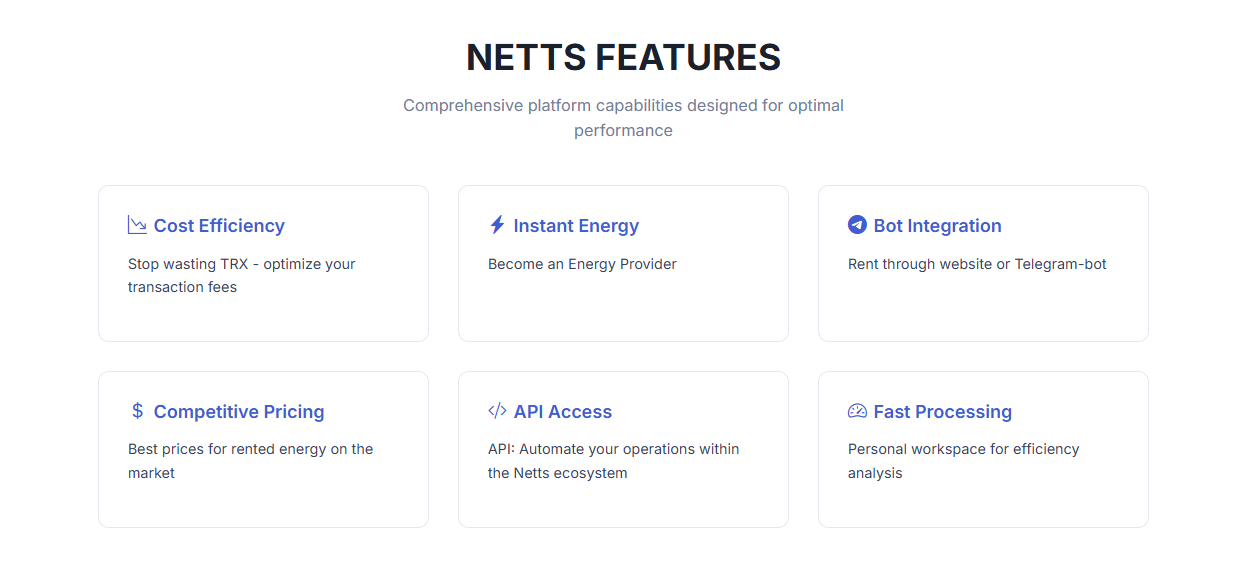
Task: Open the API Access heading
Action: pyautogui.click(x=562, y=412)
